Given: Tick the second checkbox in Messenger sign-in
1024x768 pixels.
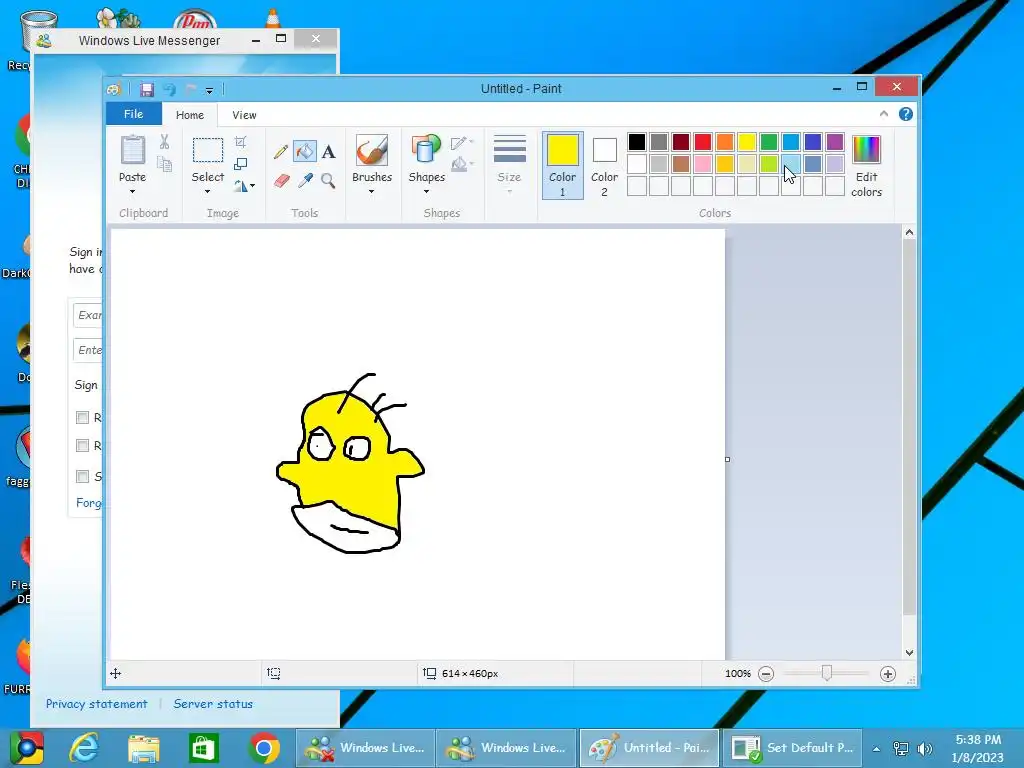Looking at the screenshot, I should tap(82, 445).
